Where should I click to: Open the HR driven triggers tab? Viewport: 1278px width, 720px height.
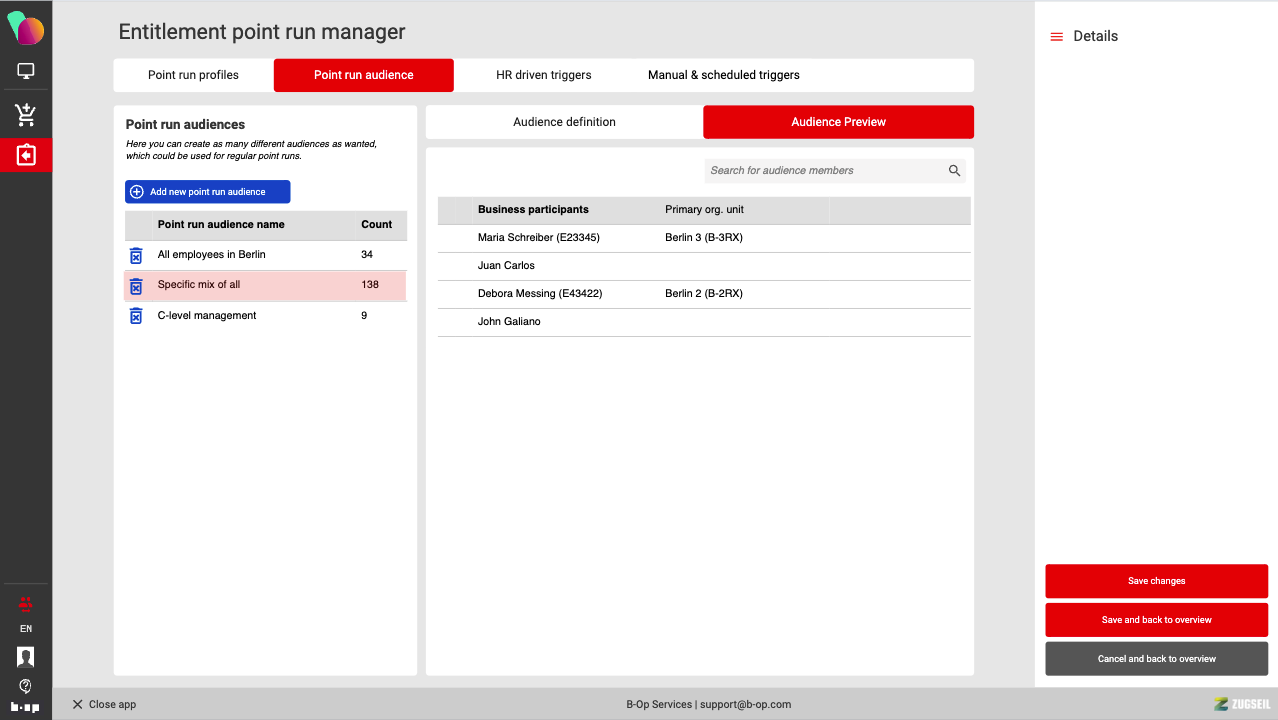pos(543,75)
